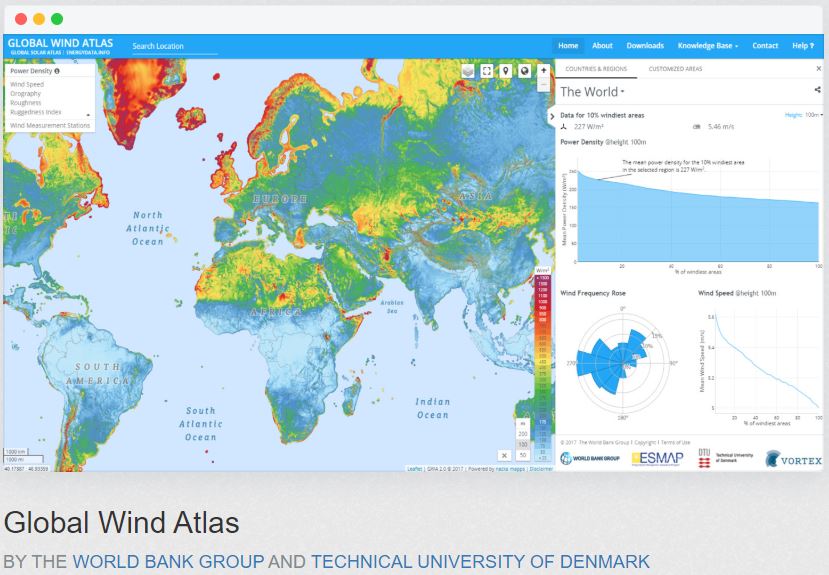Close legend height selector with X button
The width and height of the screenshot is (829, 575).
(504, 455)
